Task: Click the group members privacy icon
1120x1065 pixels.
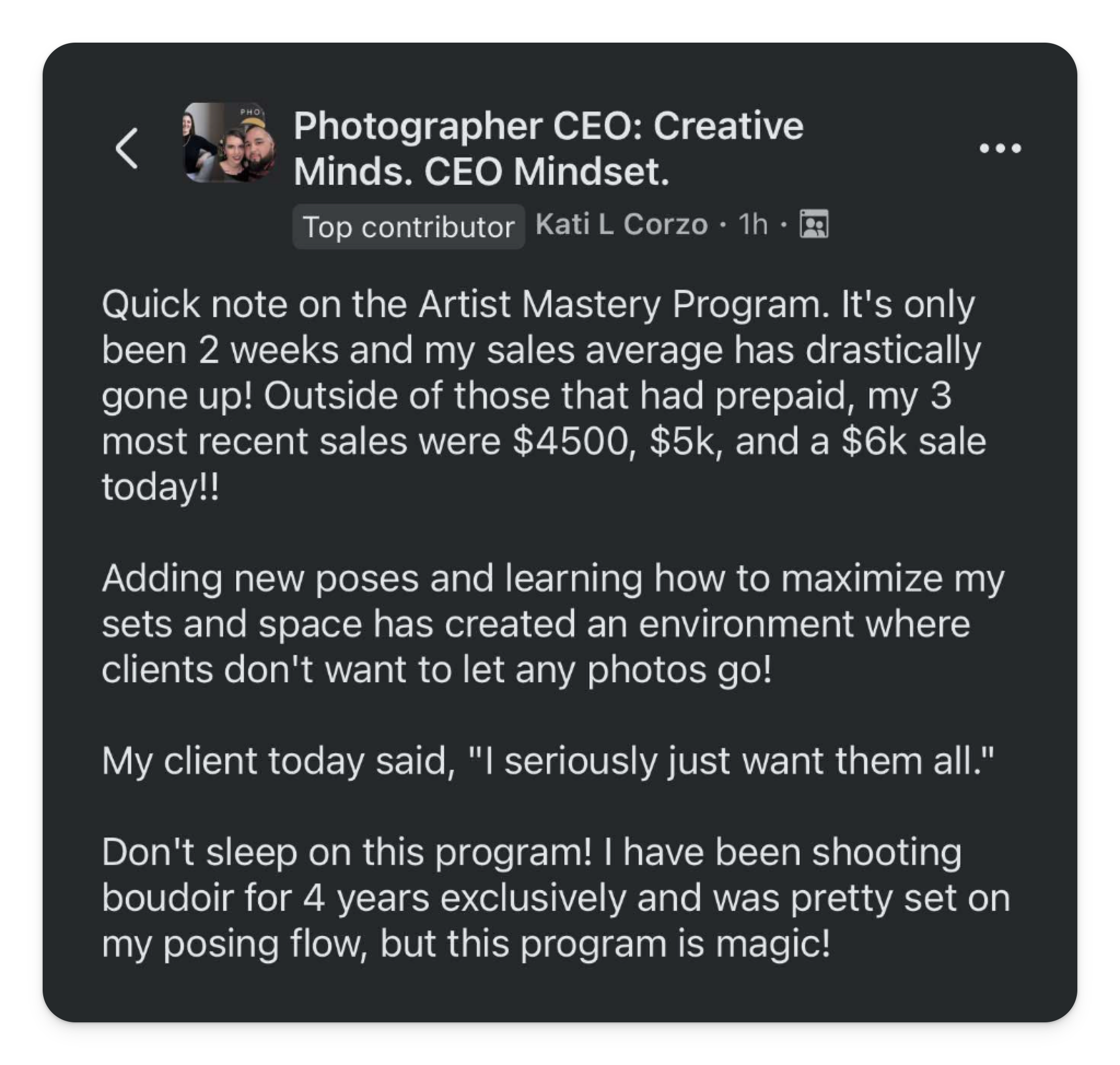Action: (814, 224)
